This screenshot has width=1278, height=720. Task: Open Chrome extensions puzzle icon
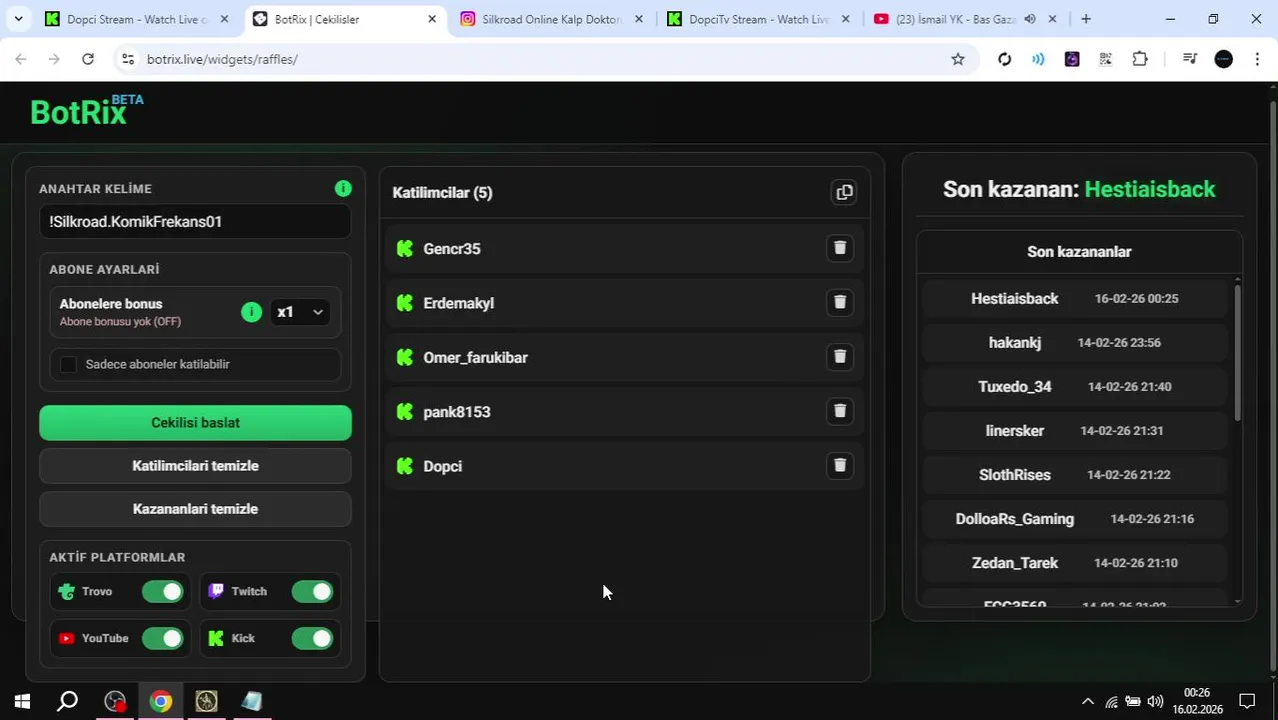click(1140, 59)
